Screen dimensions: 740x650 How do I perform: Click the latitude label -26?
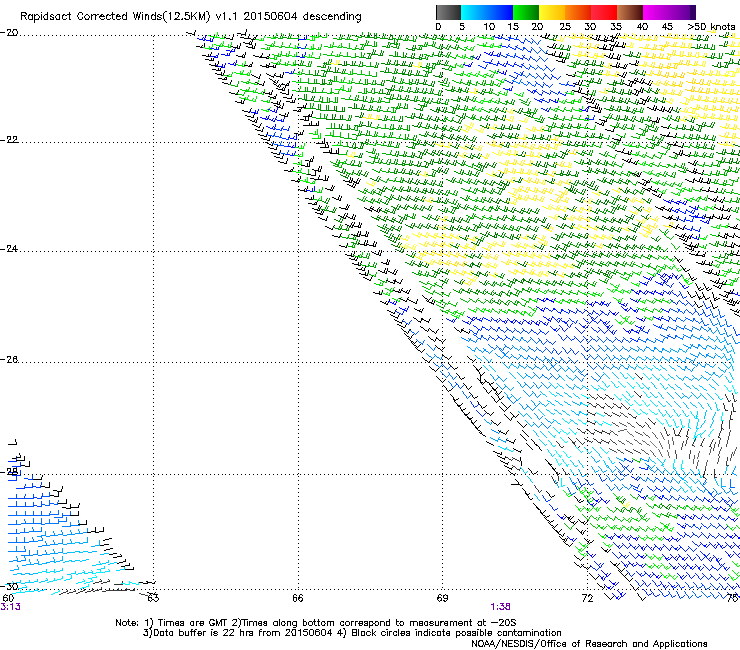[9, 360]
